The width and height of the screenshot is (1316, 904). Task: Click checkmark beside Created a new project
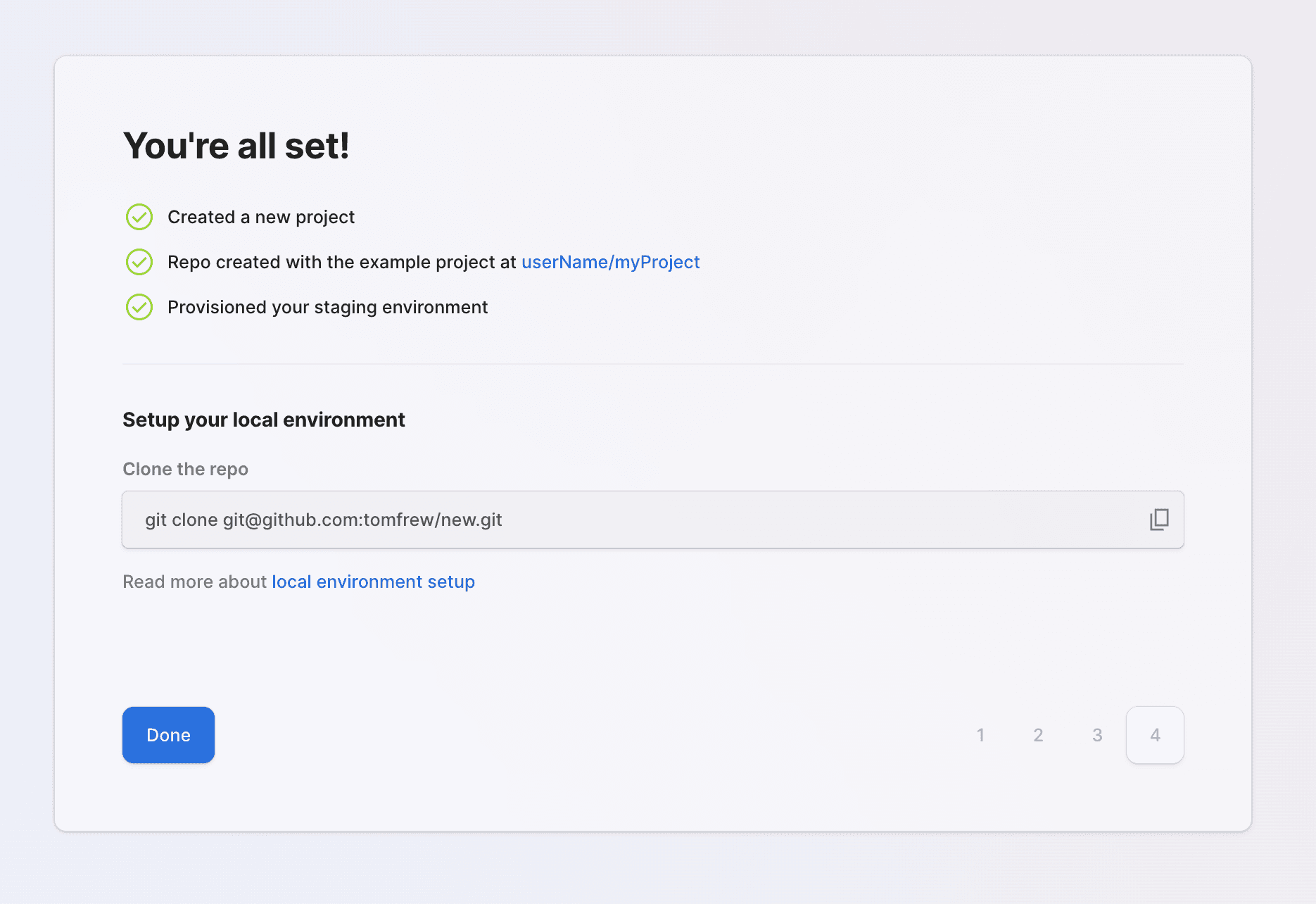(139, 217)
